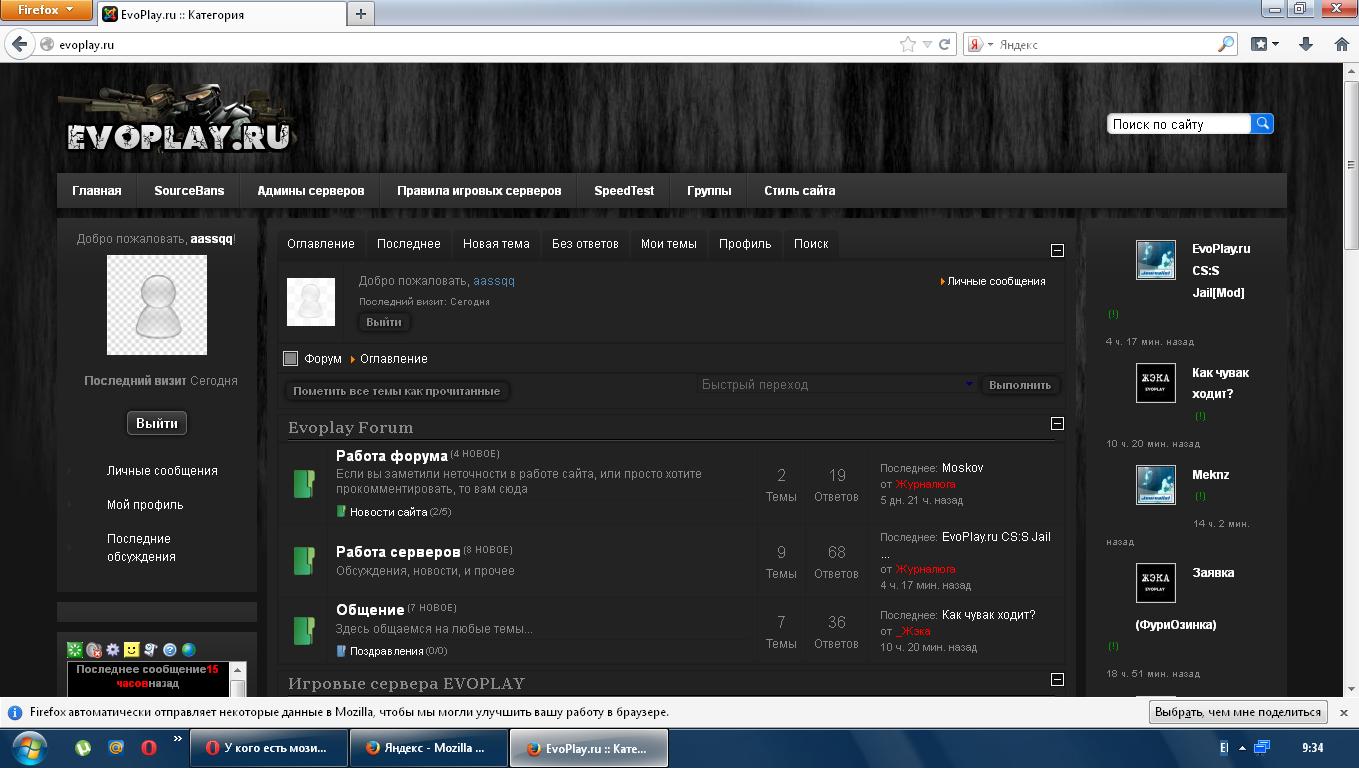This screenshot has width=1359, height=769.
Task: Open the Быстрый переход dropdown
Action: point(836,384)
